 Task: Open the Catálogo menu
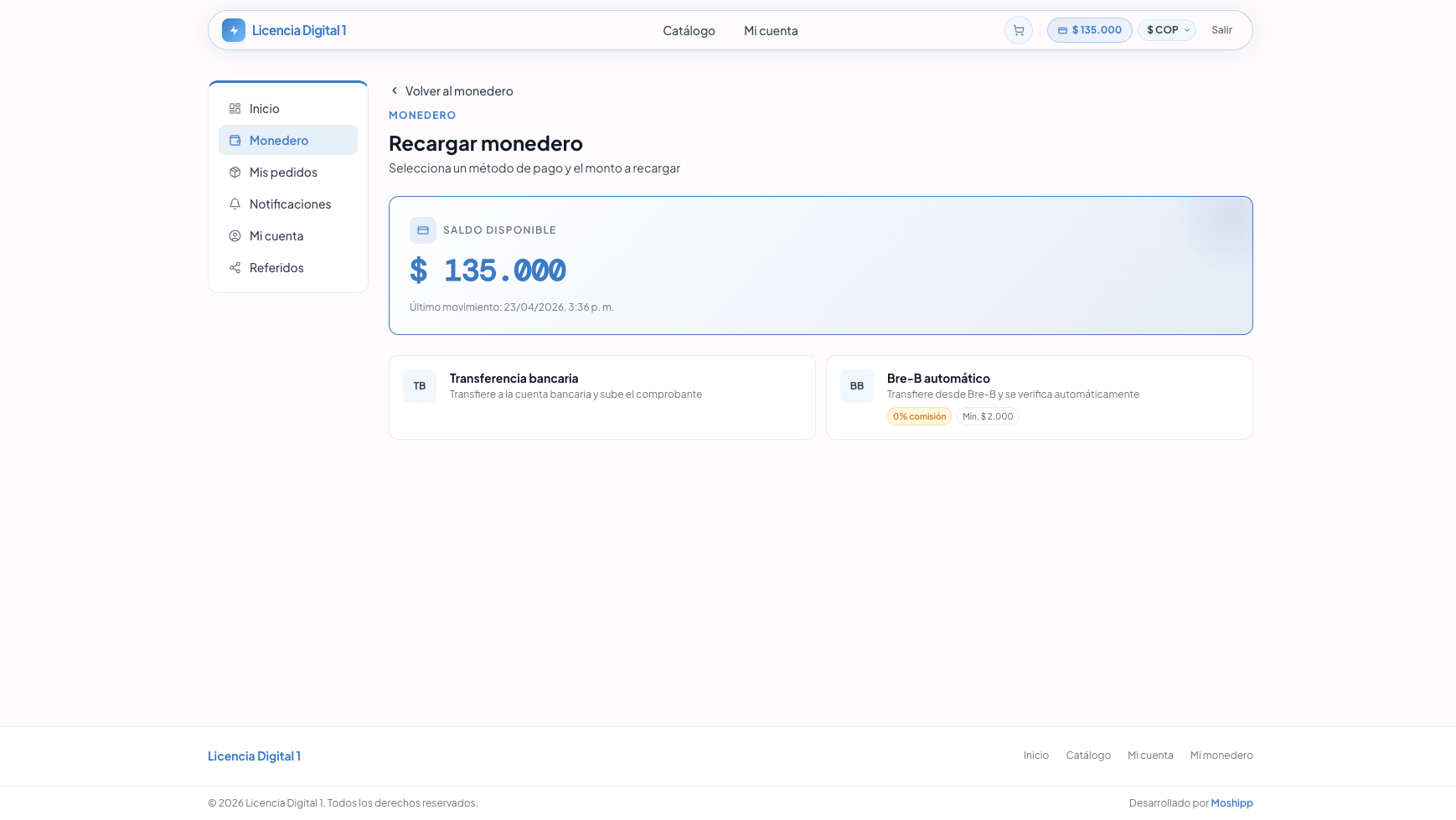689,30
